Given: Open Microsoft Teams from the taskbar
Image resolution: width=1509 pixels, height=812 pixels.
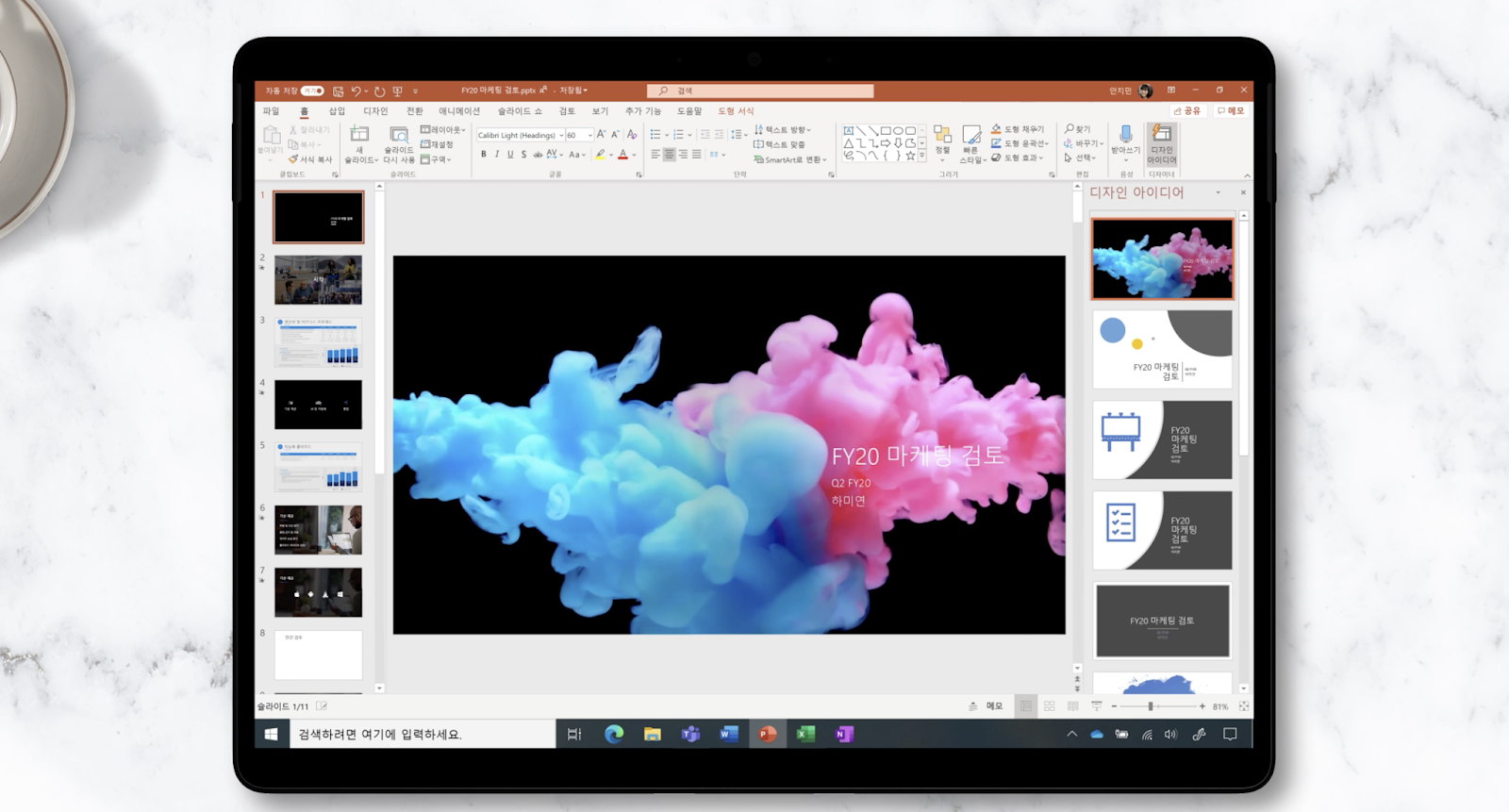Looking at the screenshot, I should coord(690,734).
